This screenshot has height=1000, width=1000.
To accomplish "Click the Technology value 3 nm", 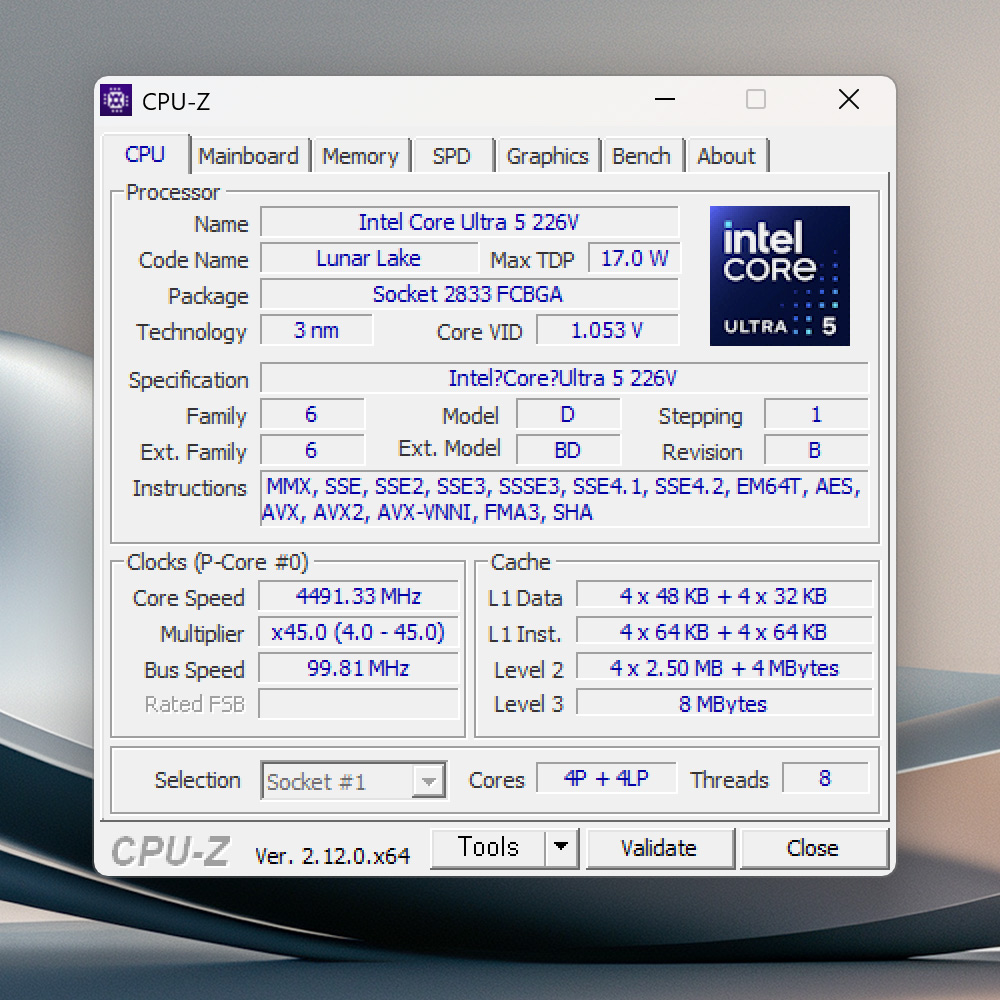I will coord(316,330).
